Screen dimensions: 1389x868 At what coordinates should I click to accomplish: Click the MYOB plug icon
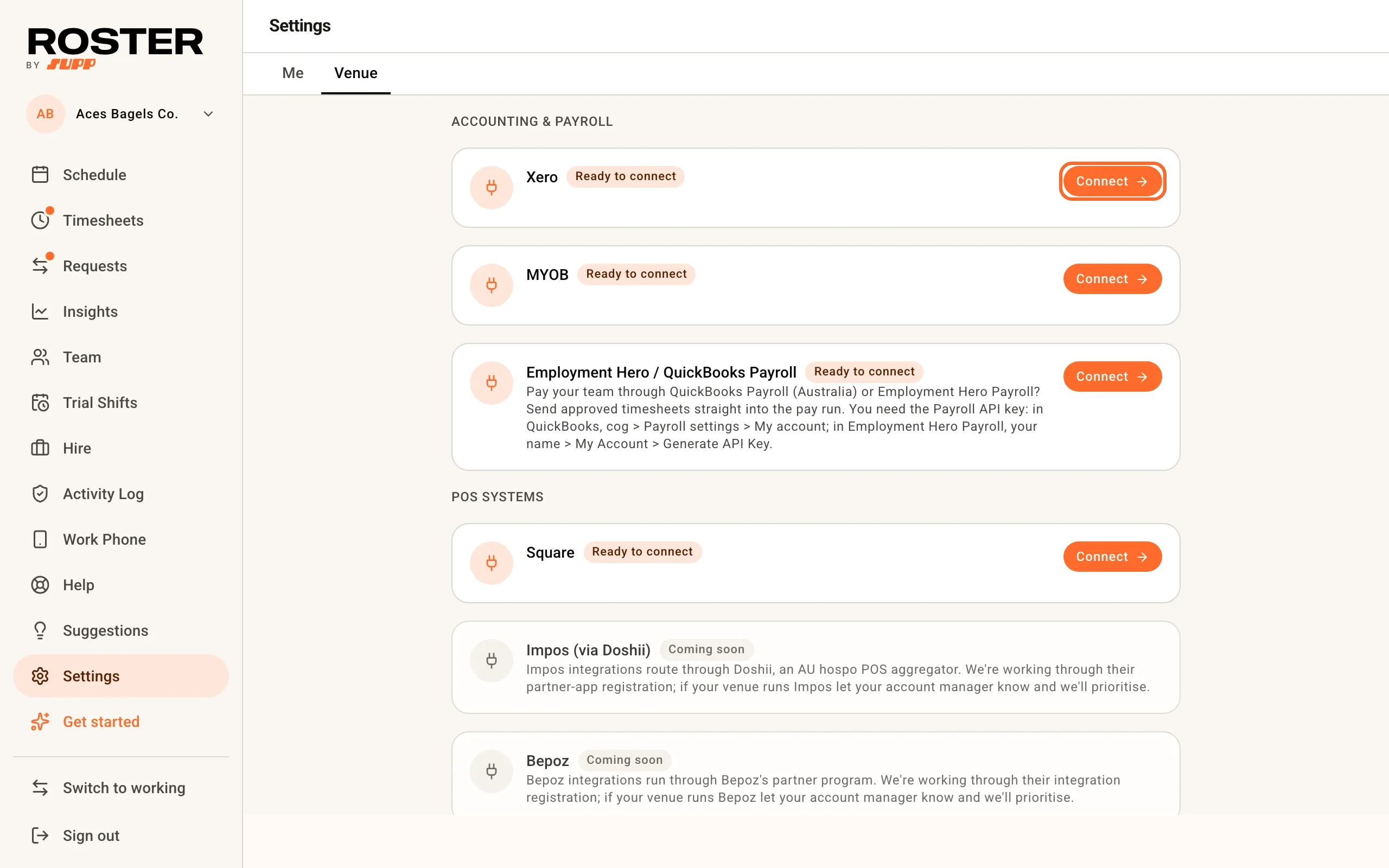[492, 285]
